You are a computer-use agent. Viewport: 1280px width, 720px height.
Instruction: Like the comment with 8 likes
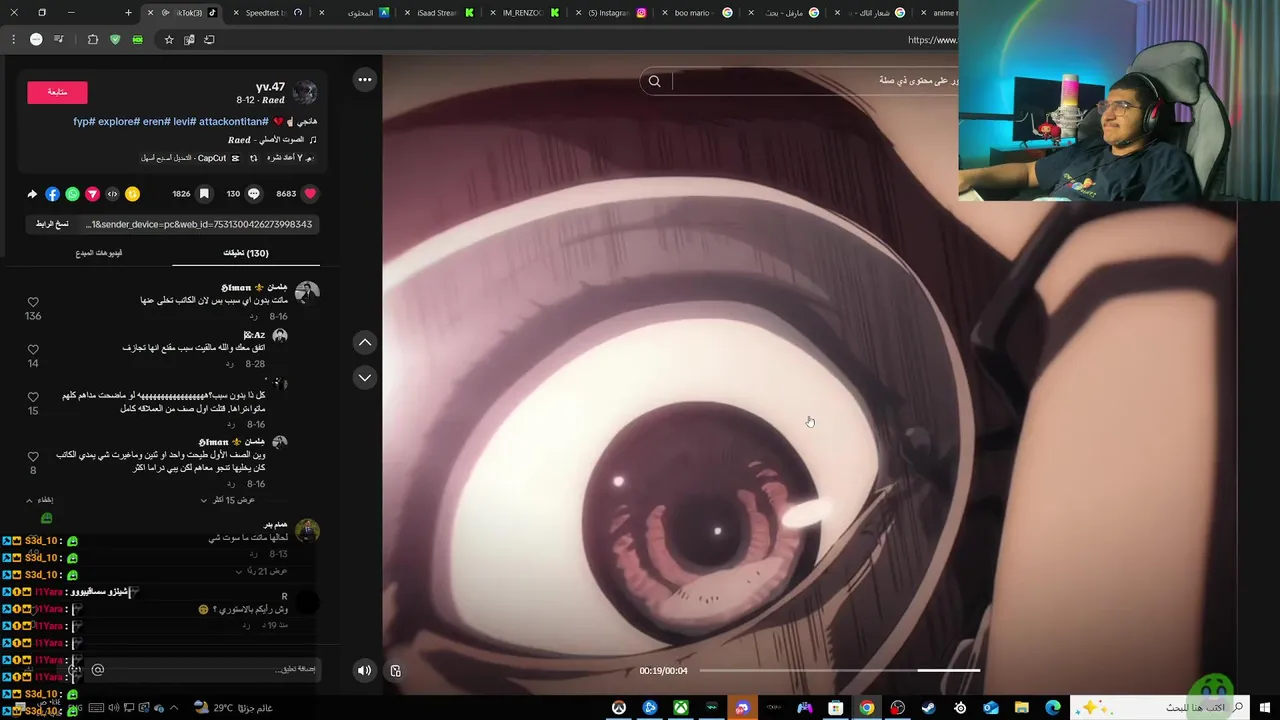point(33,457)
